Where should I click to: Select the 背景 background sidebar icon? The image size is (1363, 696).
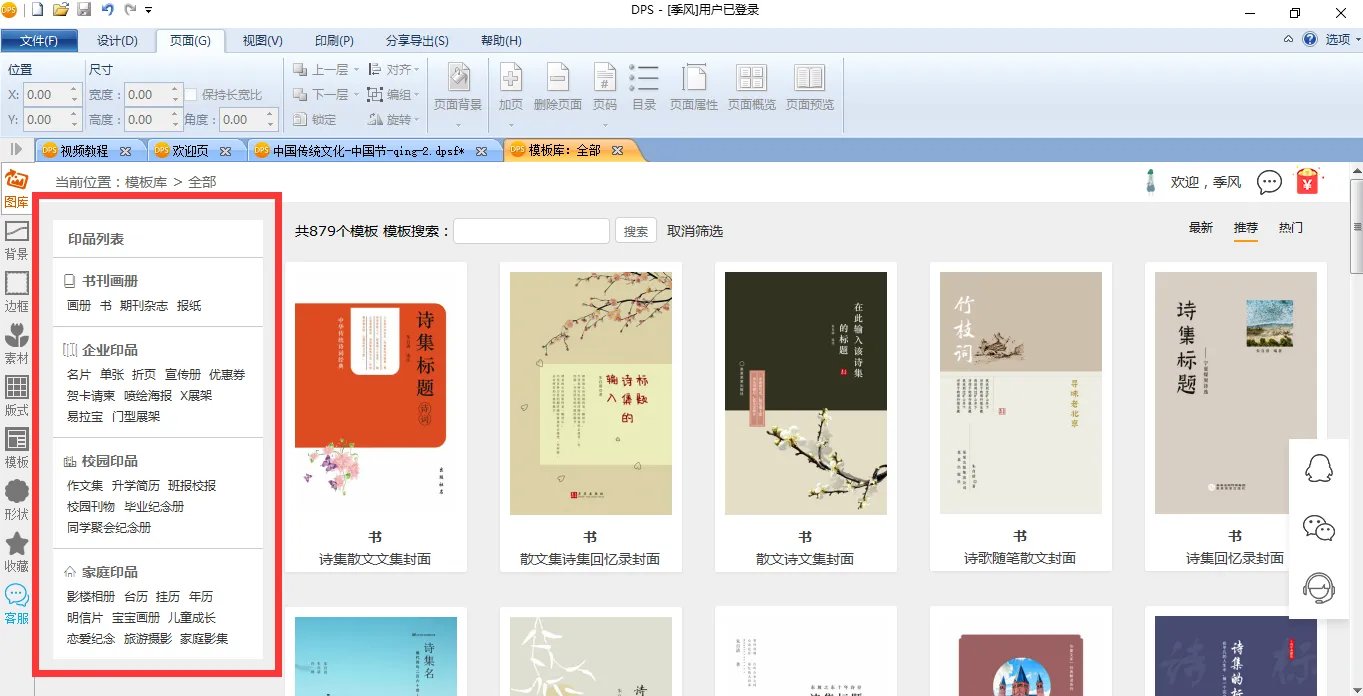pos(16,240)
